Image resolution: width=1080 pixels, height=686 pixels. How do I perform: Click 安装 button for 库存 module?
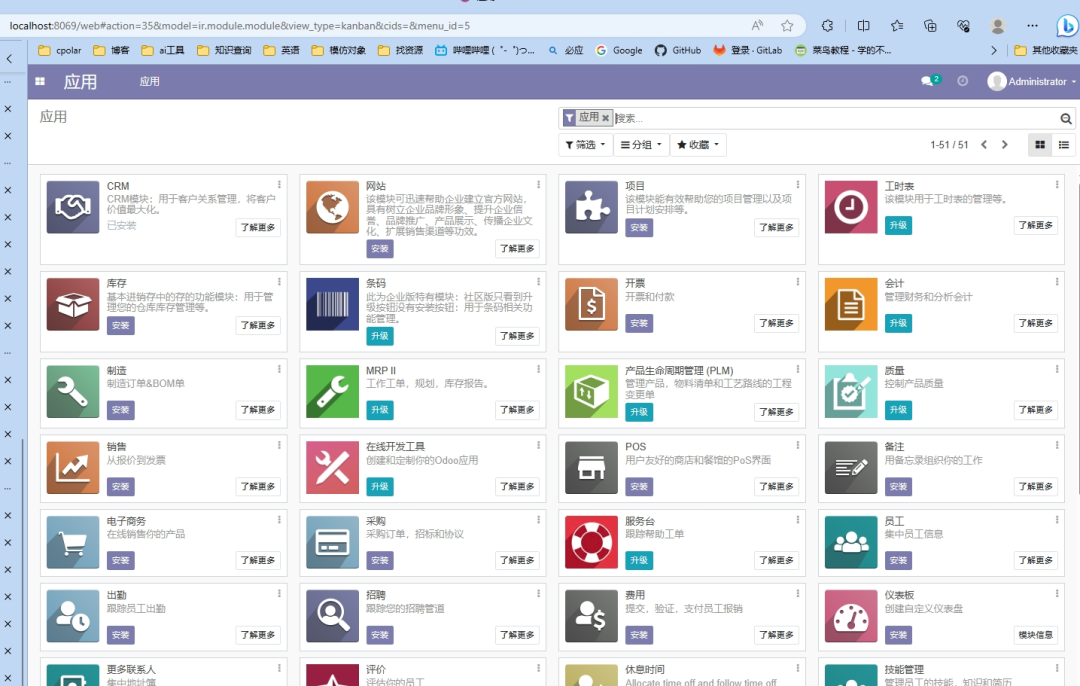(x=120, y=325)
